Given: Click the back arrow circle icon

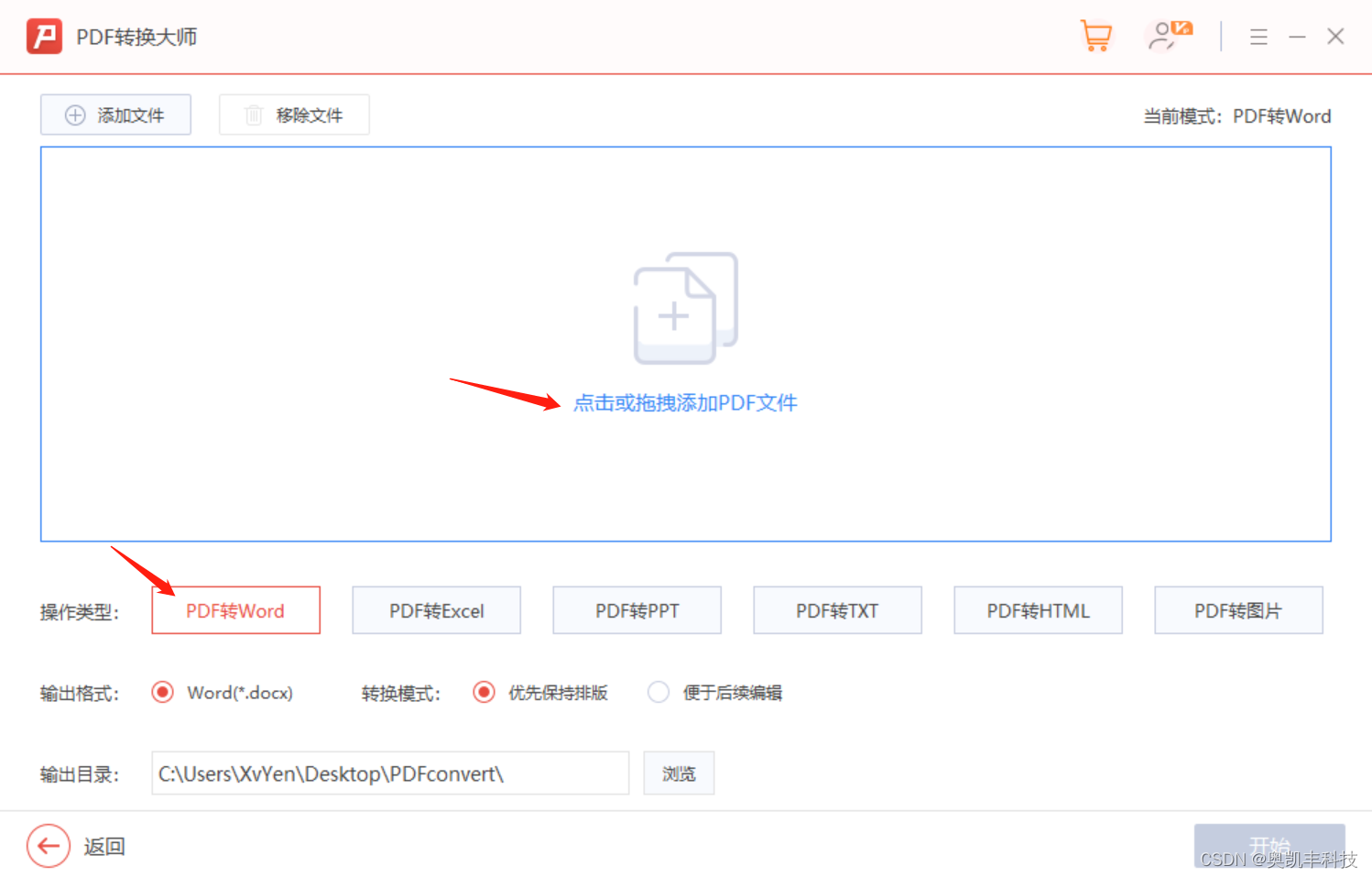Looking at the screenshot, I should pyautogui.click(x=48, y=846).
